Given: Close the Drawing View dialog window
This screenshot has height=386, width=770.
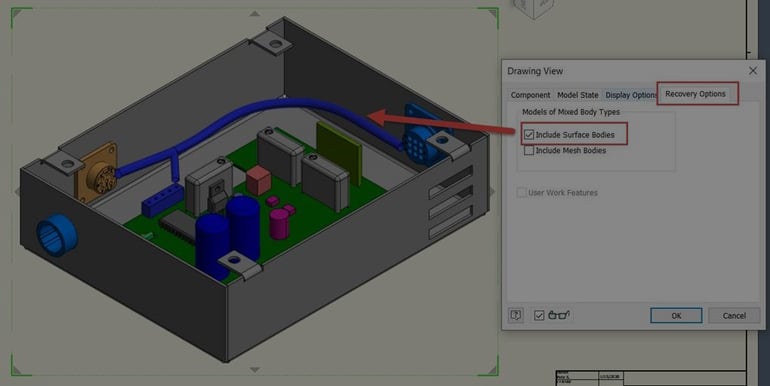Looking at the screenshot, I should [x=753, y=71].
